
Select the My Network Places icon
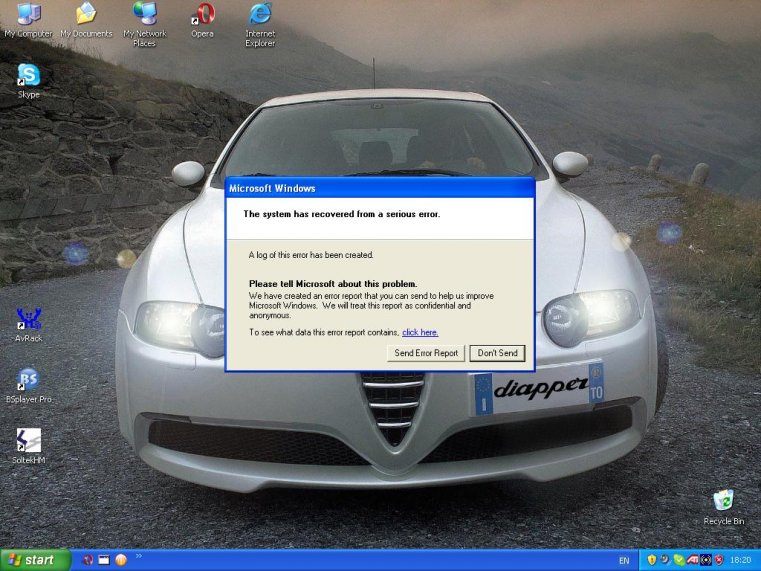pyautogui.click(x=144, y=14)
